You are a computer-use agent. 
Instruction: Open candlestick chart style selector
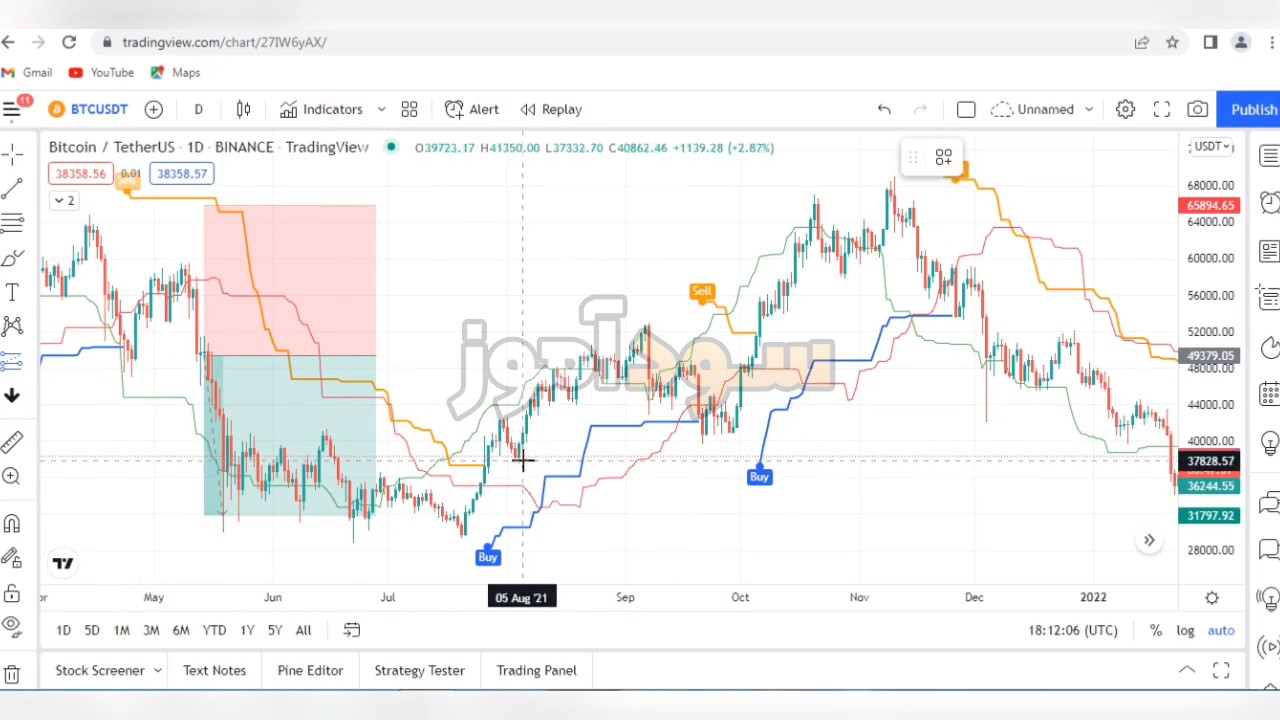coord(243,109)
